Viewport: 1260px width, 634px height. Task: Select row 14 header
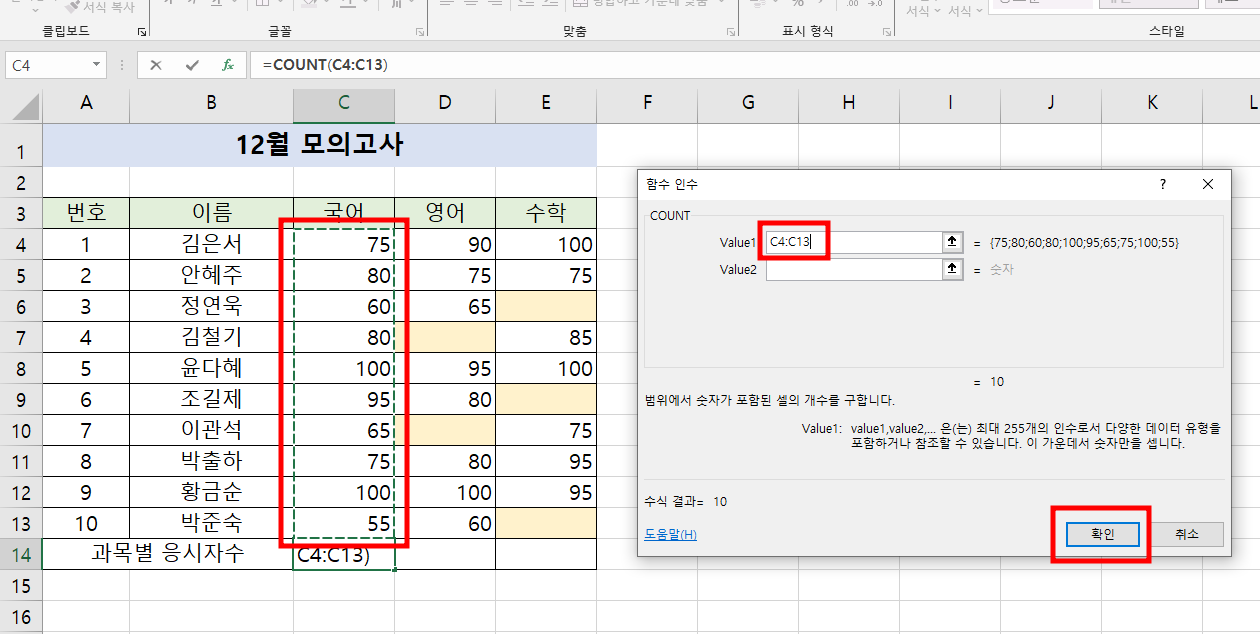click(21, 554)
